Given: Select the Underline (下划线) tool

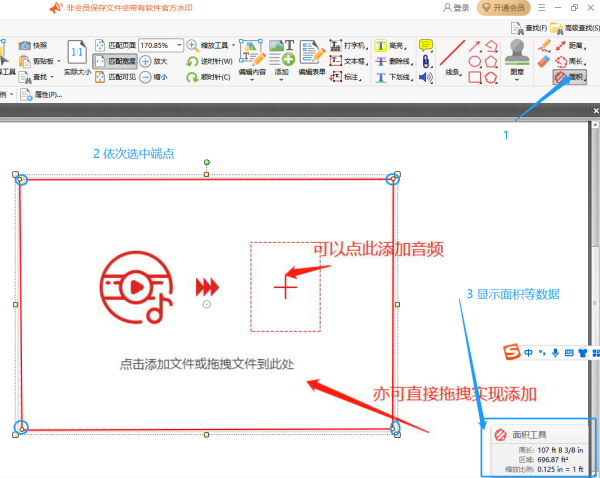Looking at the screenshot, I should coord(393,77).
